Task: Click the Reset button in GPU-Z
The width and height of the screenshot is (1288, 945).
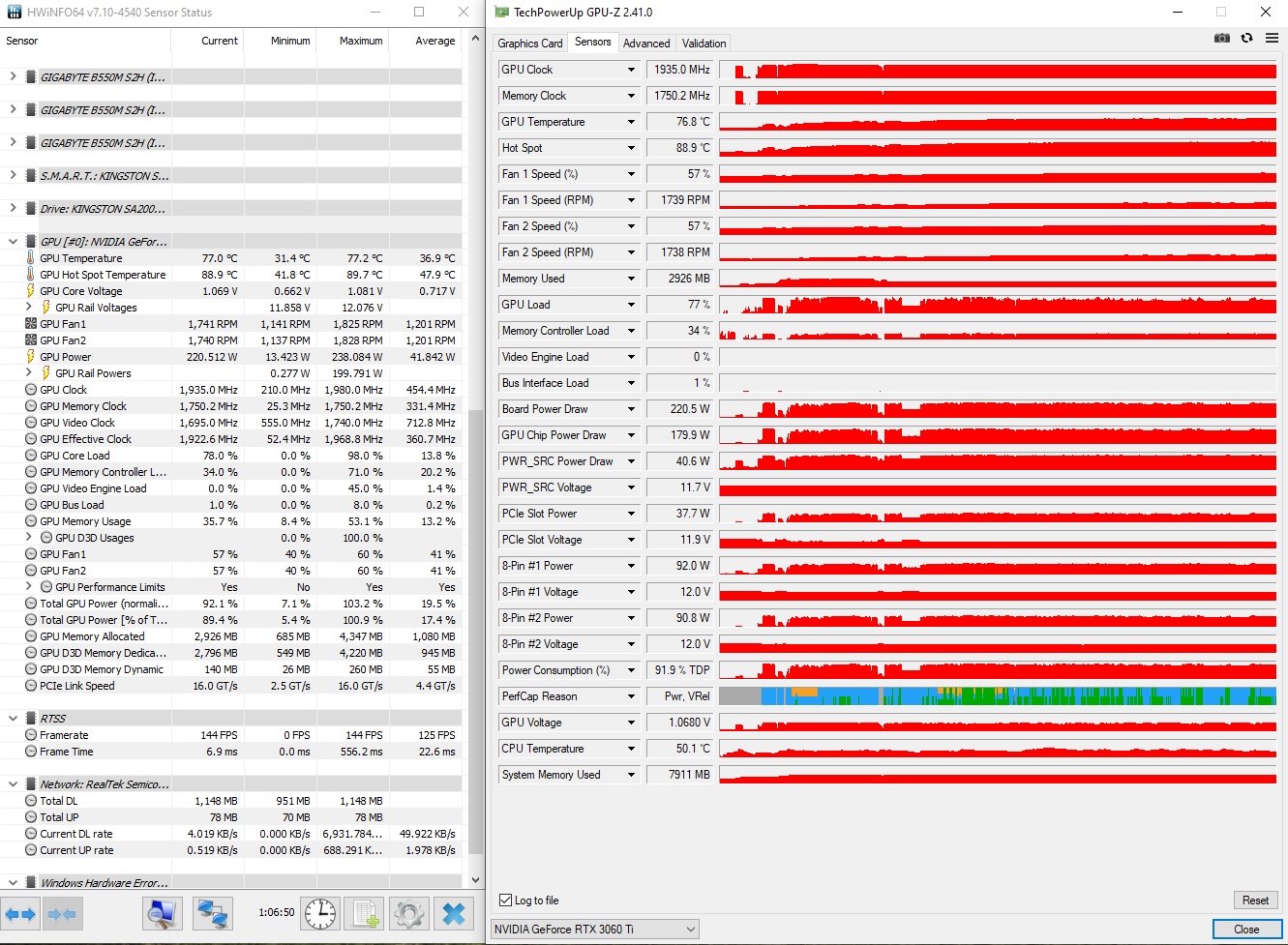Action: pos(1255,901)
